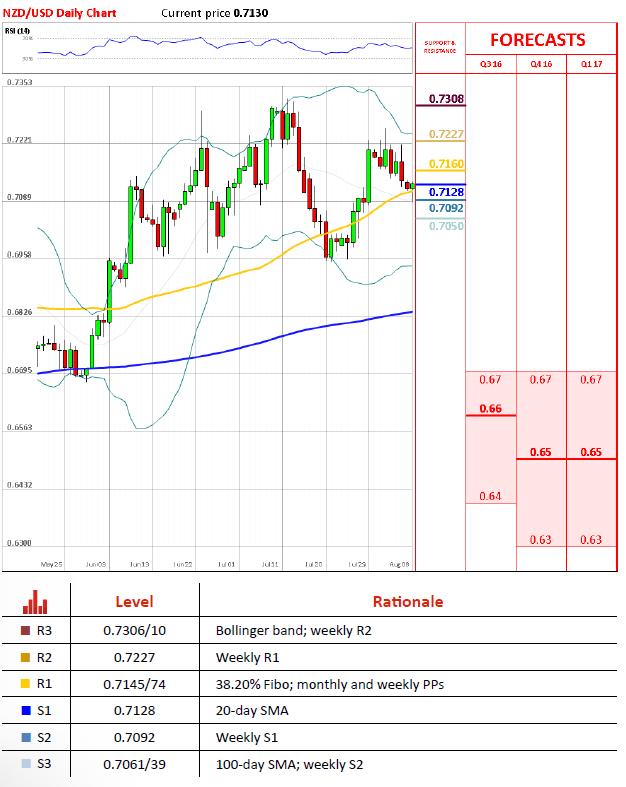Click the 0.7145/74 level cell
The height and width of the screenshot is (787, 626).
tap(135, 685)
